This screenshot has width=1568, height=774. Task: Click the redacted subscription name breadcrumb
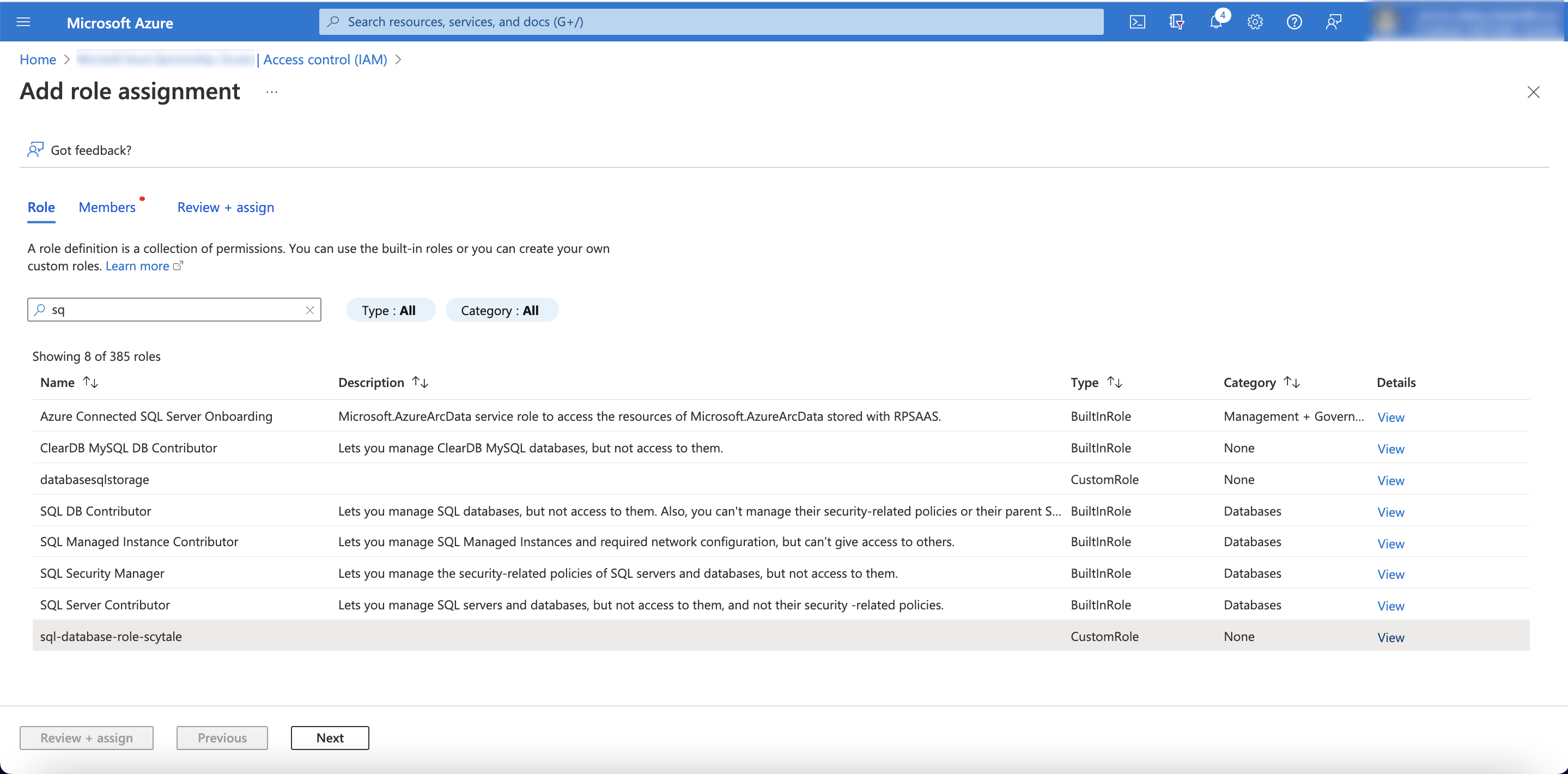[x=166, y=59]
